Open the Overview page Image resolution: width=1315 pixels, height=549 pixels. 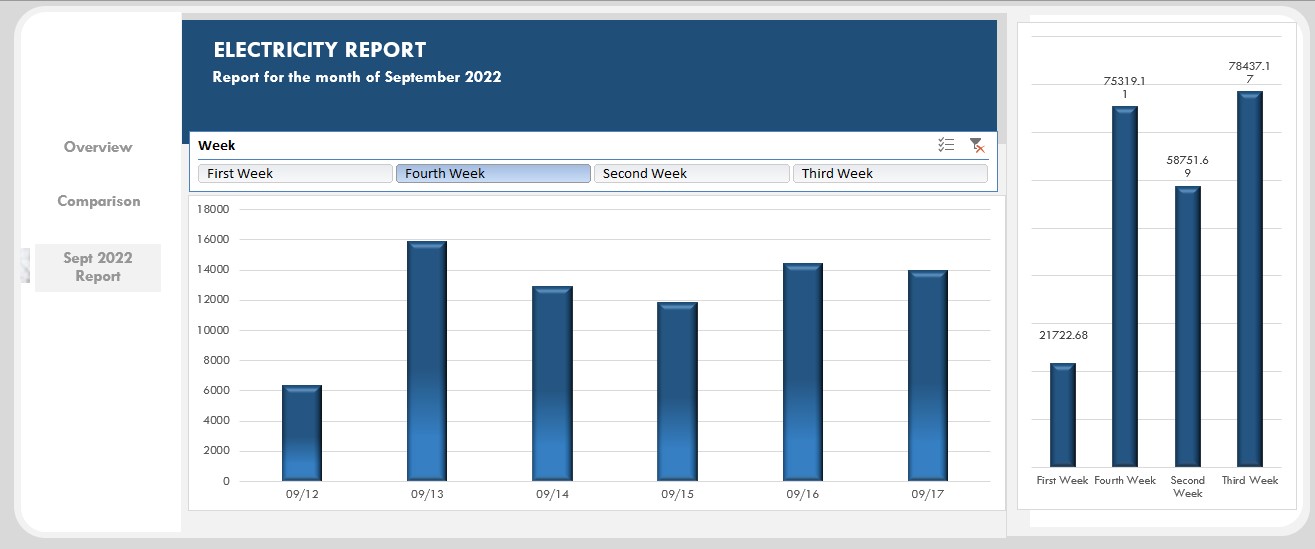[98, 147]
